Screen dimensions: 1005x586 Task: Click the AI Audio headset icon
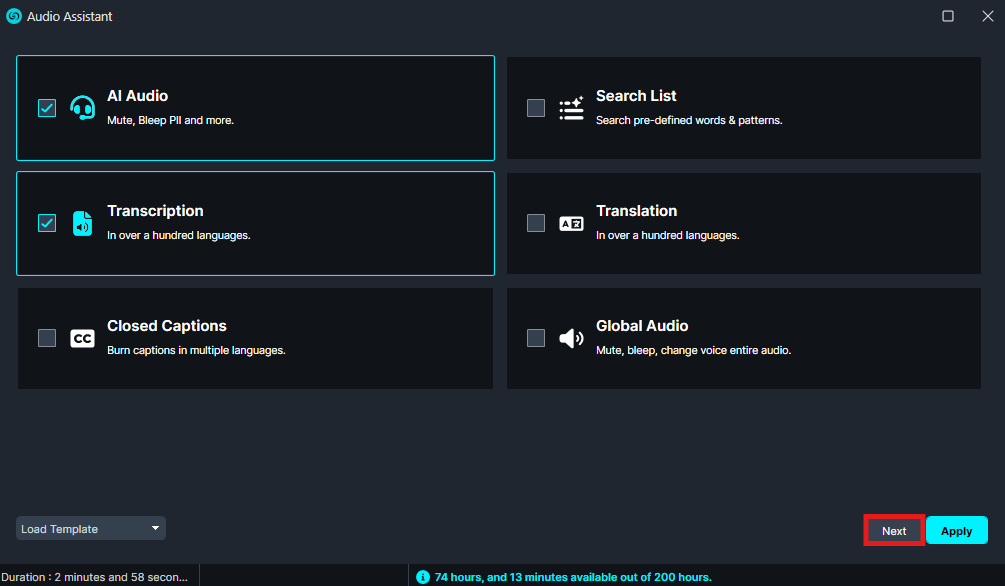point(82,108)
